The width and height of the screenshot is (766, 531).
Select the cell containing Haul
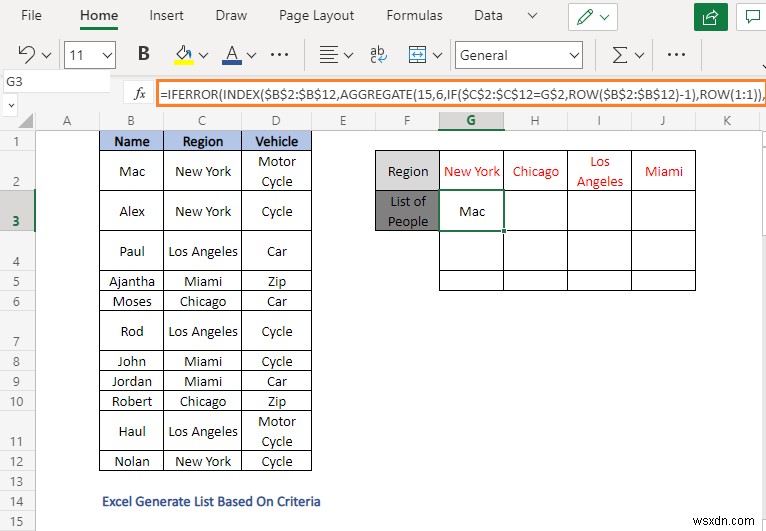coord(131,431)
